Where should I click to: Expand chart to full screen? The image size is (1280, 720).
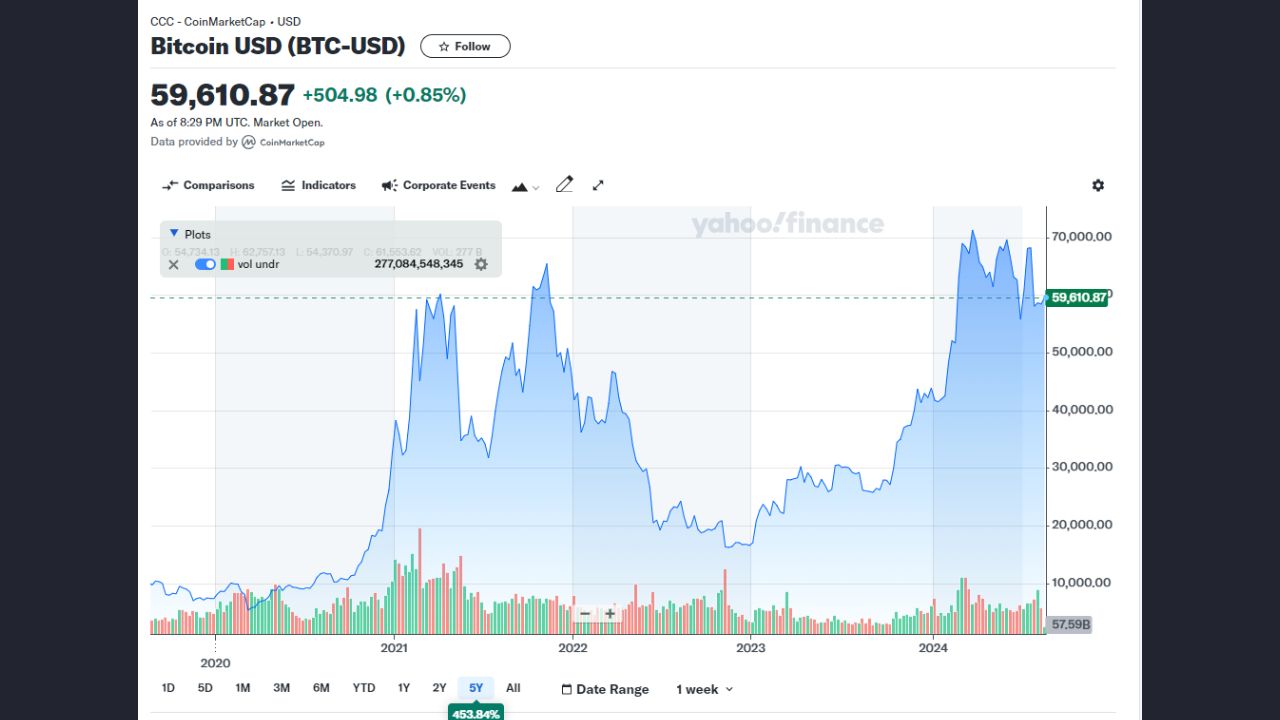598,185
